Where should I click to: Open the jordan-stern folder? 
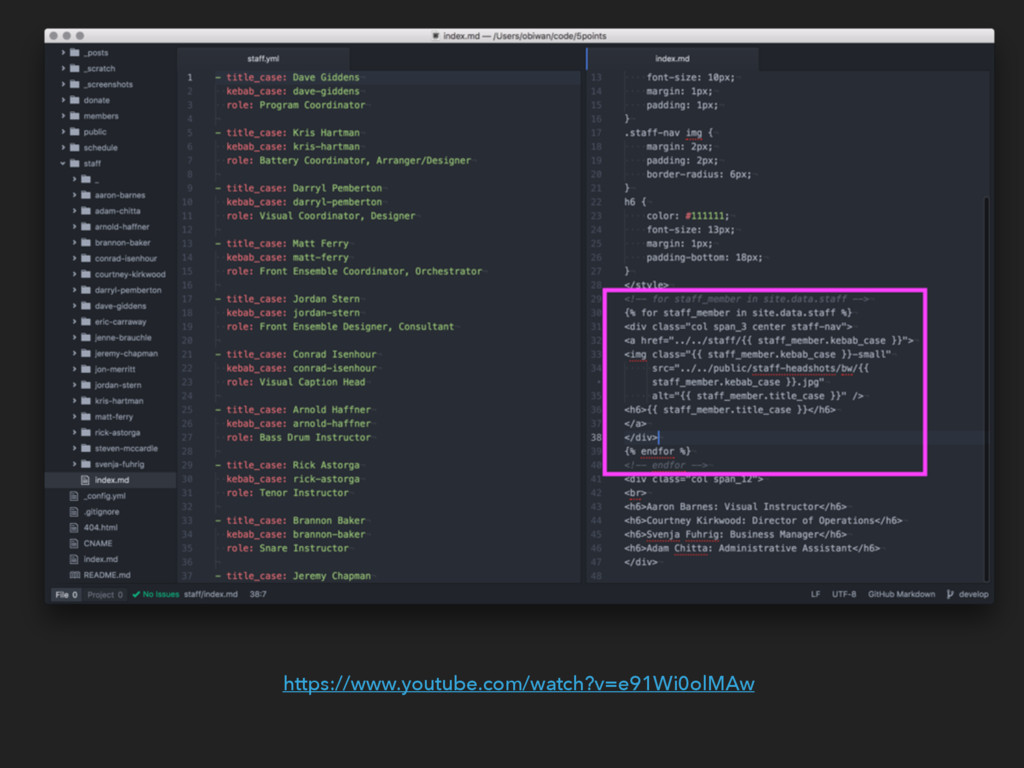[118, 385]
